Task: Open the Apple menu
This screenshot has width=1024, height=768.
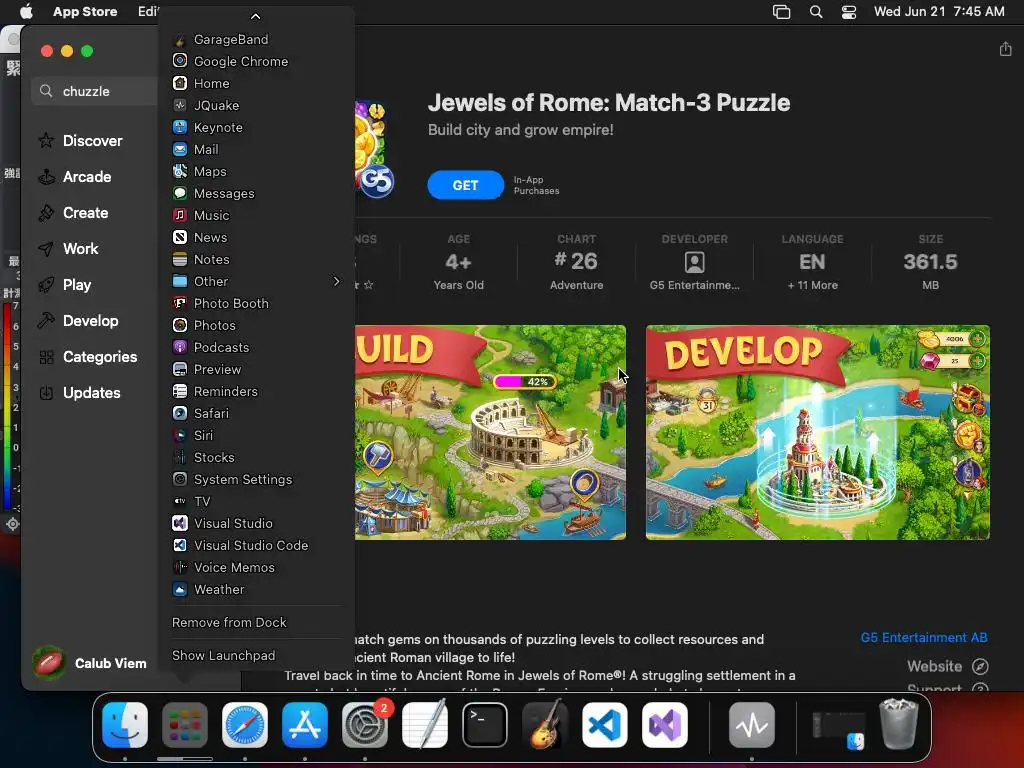Action: (27, 11)
